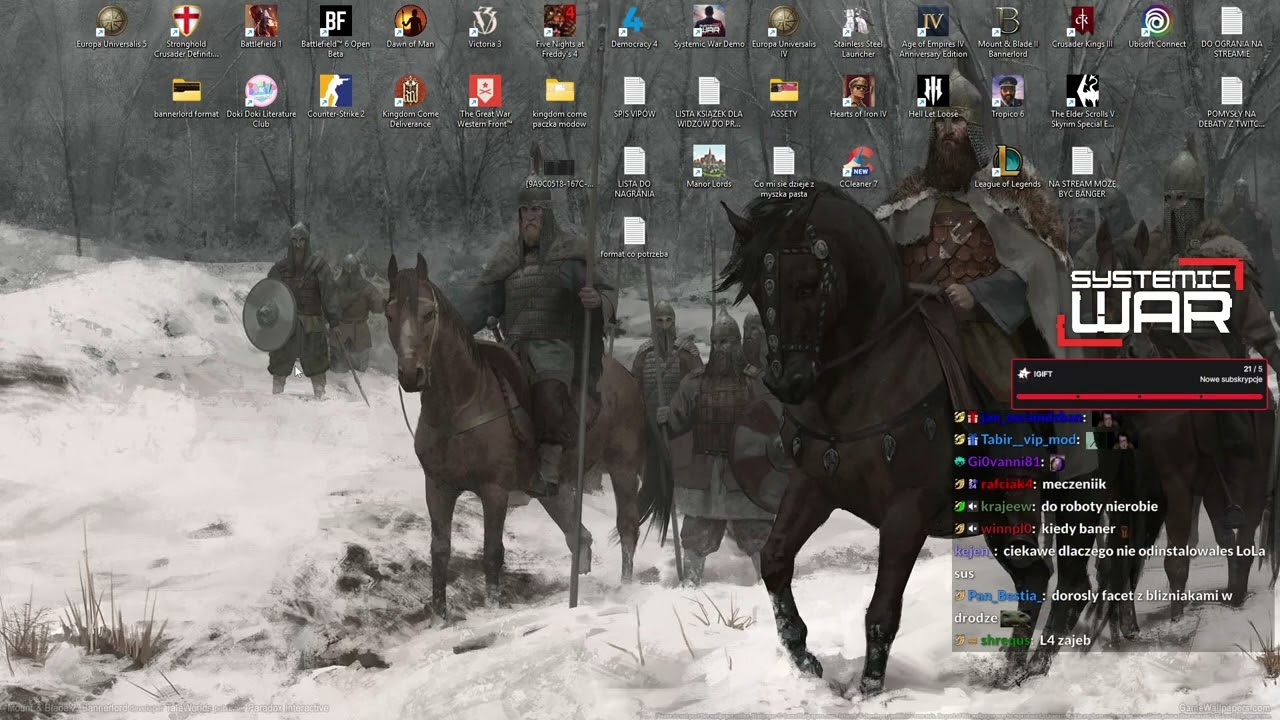Image resolution: width=1280 pixels, height=720 pixels.
Task: Click chat username Gi0vanni81
Action: point(1005,462)
